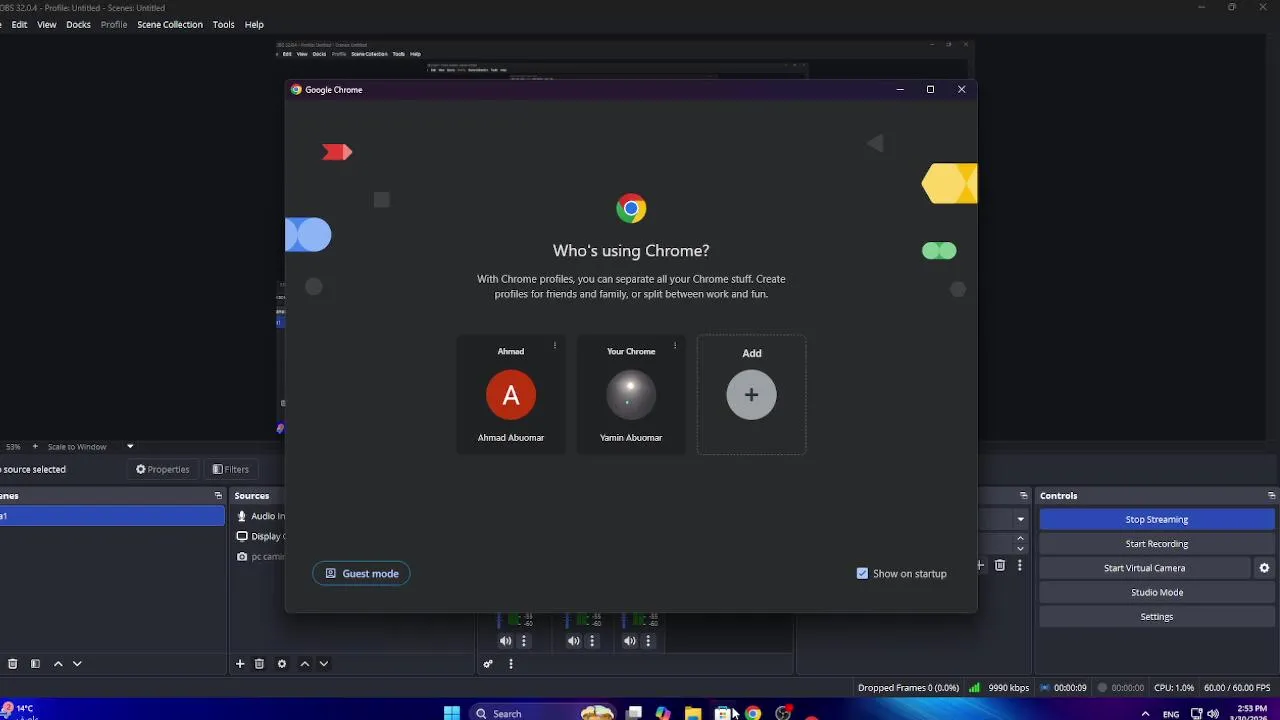Select the Yamin Abuomar Chrome profile
This screenshot has height=720, width=1280.
[x=631, y=395]
